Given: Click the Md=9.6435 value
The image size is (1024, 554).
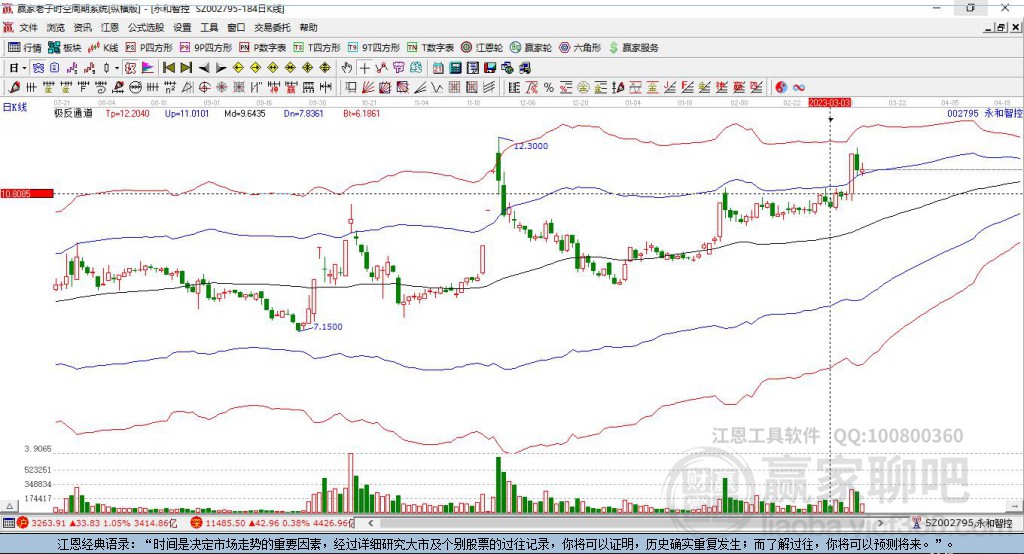Looking at the screenshot, I should (245, 113).
